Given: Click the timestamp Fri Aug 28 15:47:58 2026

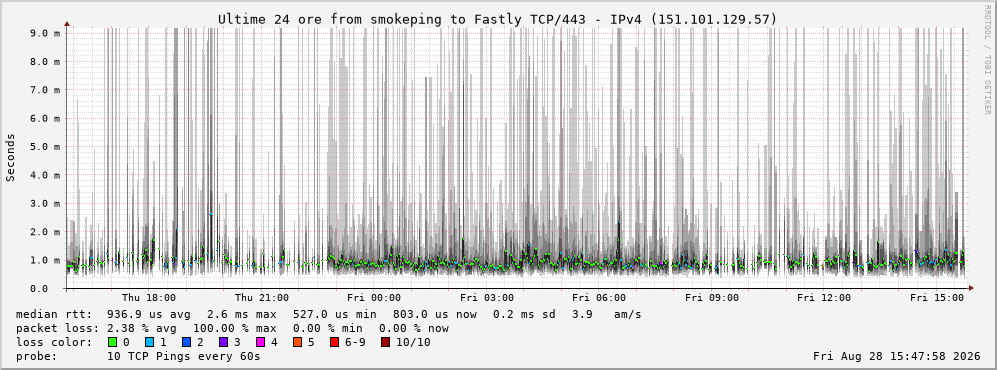Looking at the screenshot, I should tap(897, 356).
